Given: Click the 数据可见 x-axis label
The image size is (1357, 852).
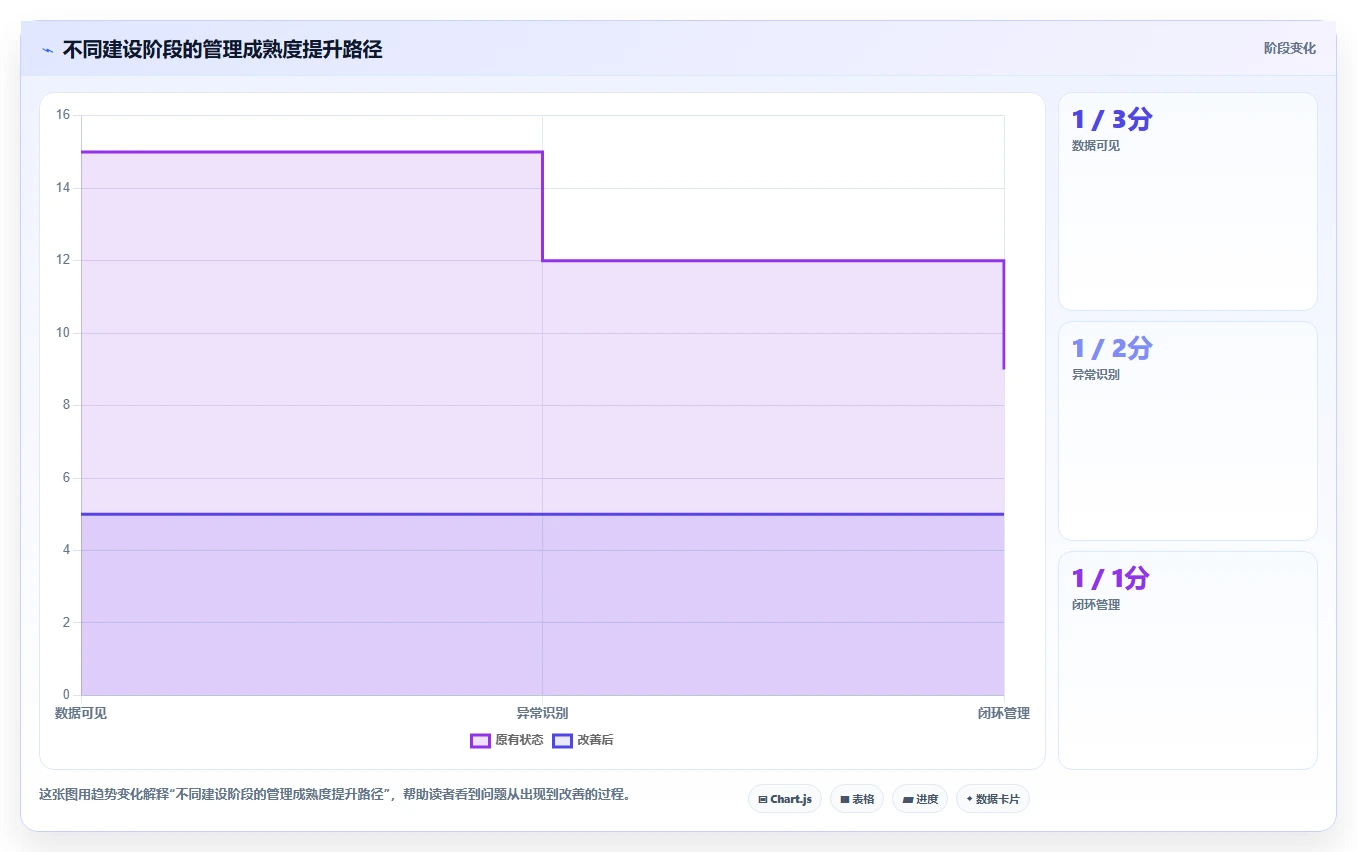Looking at the screenshot, I should point(81,713).
